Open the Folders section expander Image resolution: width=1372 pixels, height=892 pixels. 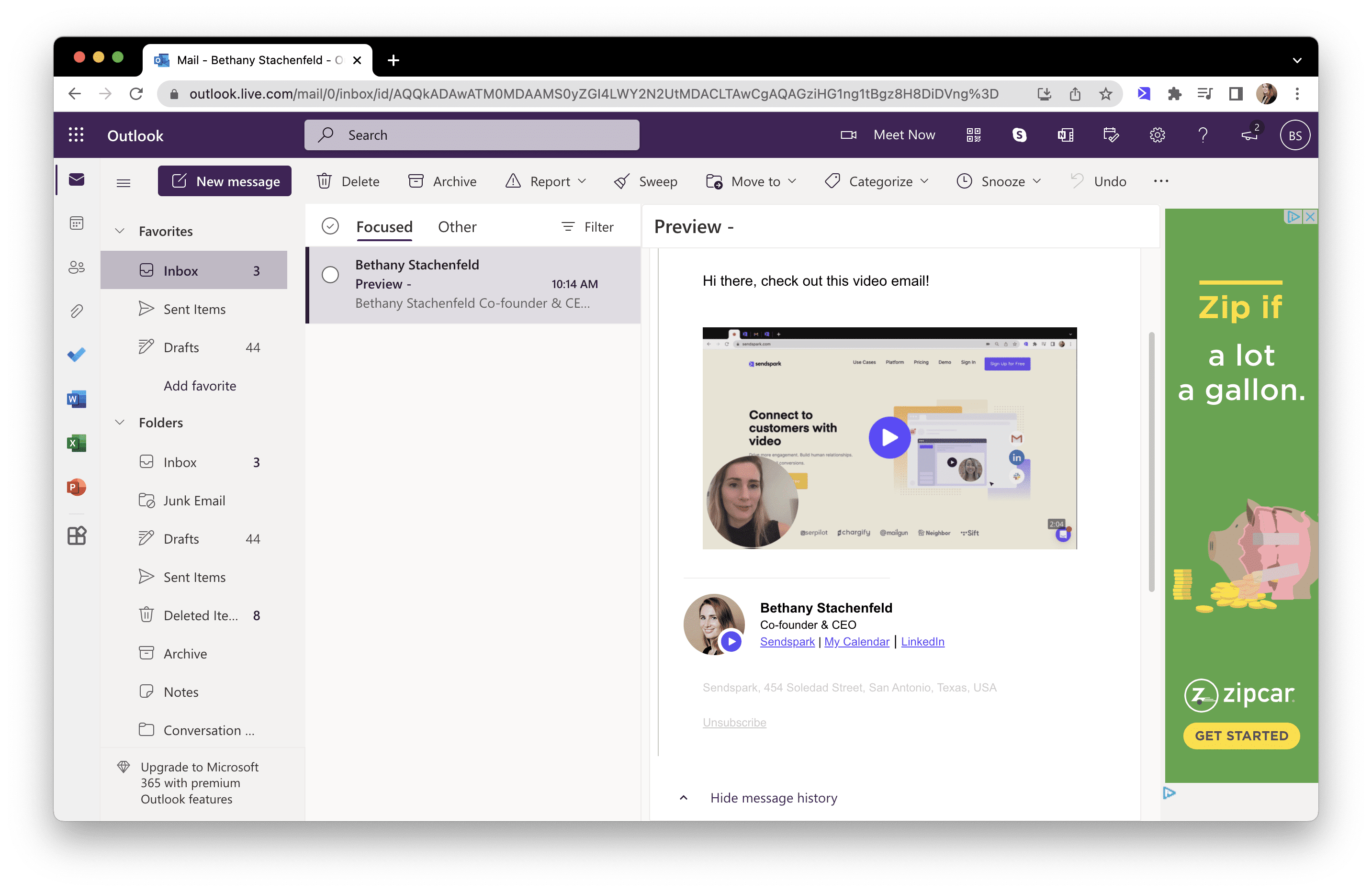[x=120, y=423]
